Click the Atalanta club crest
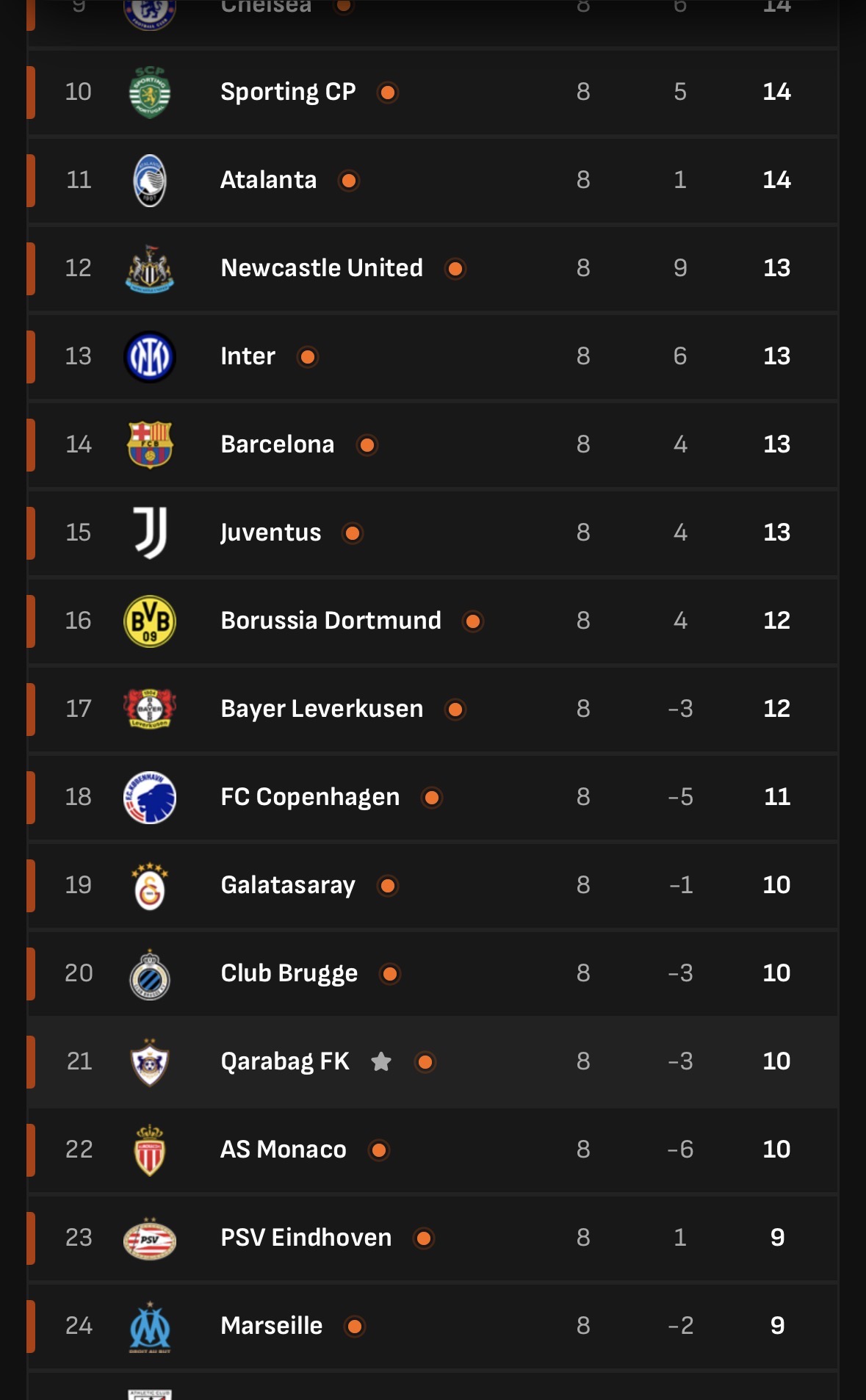866x1400 pixels. [150, 181]
